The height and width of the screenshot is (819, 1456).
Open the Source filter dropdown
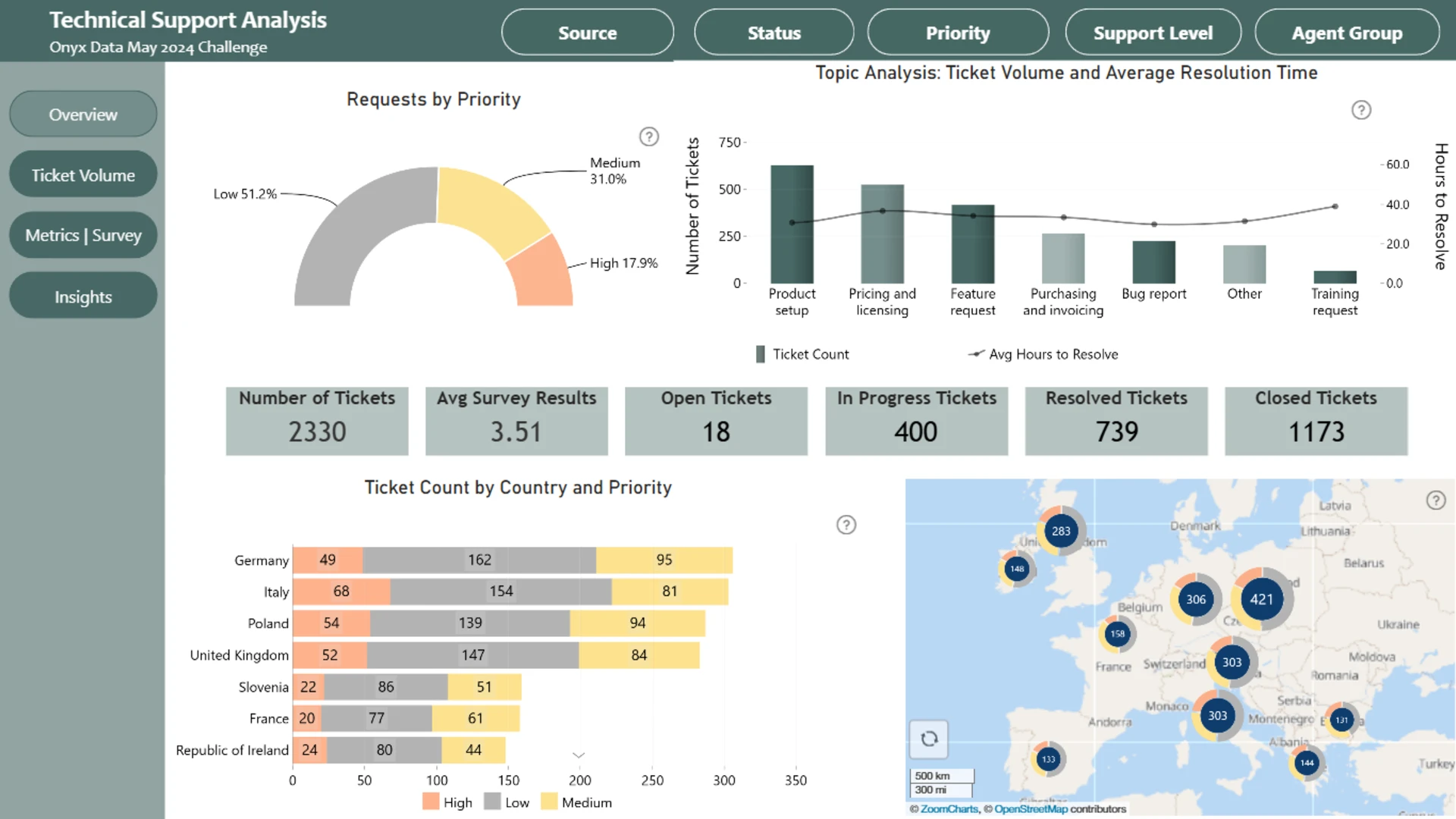pyautogui.click(x=587, y=33)
